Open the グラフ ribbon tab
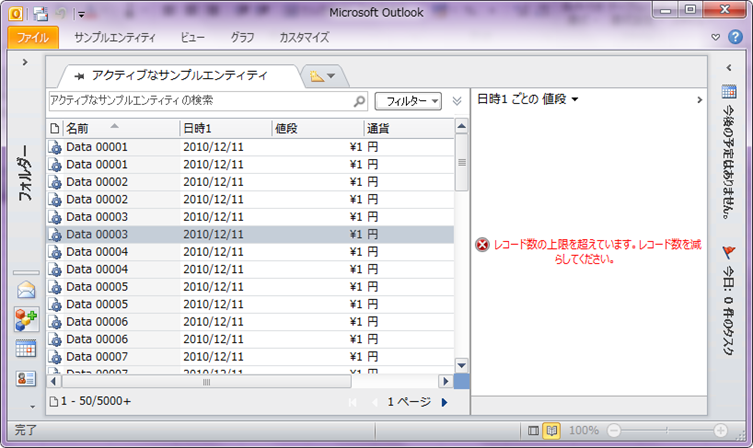This screenshot has width=753, height=448. (x=242, y=37)
